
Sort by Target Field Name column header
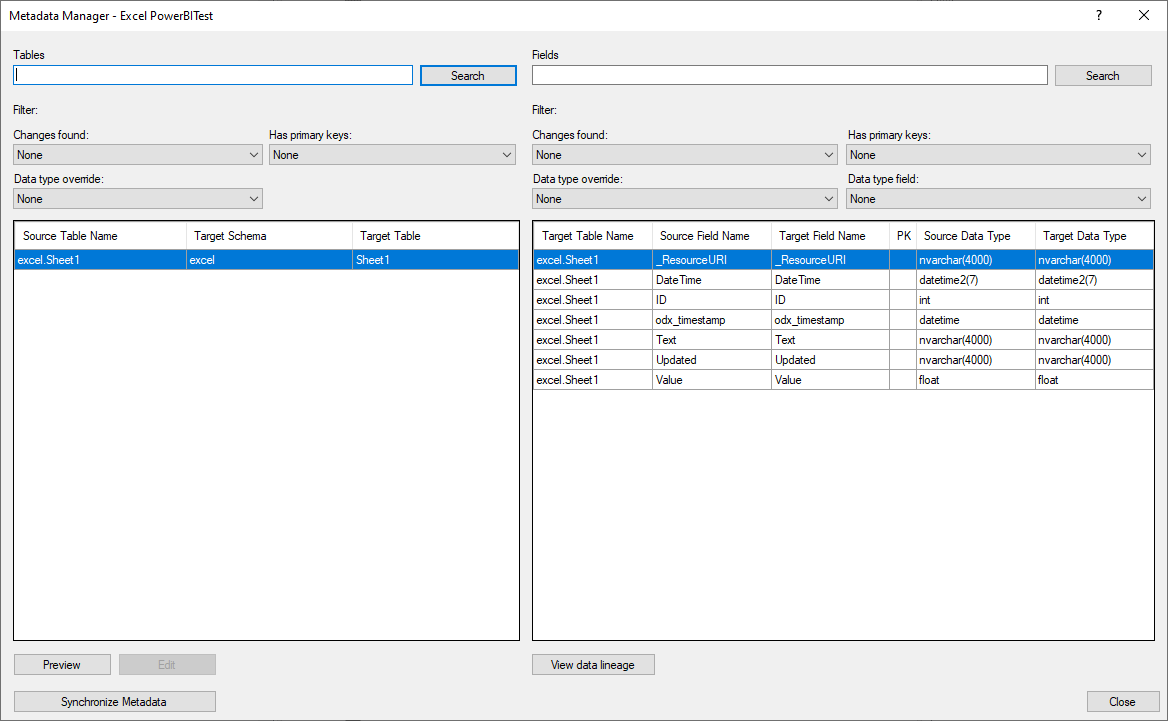click(830, 236)
